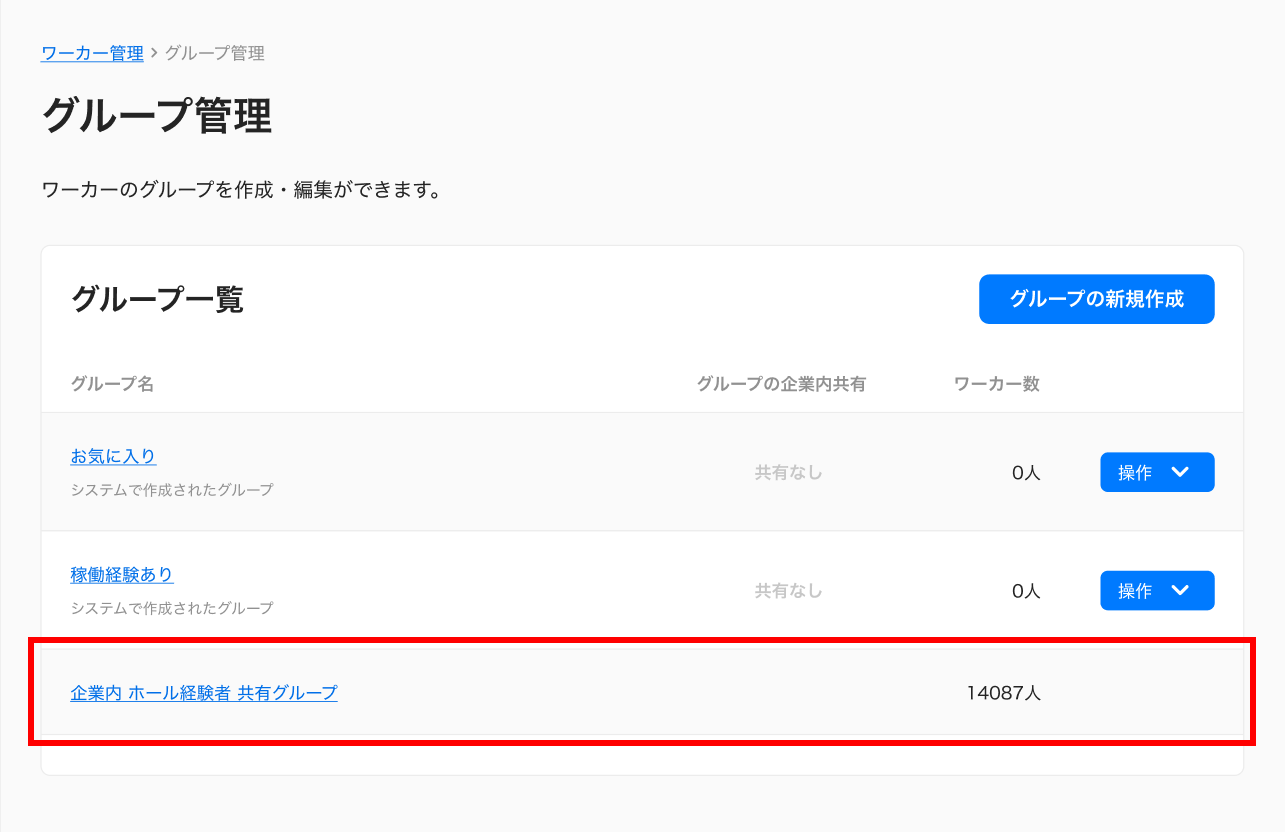1285x832 pixels.
Task: Open the 稼働経験あり group link
Action: 122,575
